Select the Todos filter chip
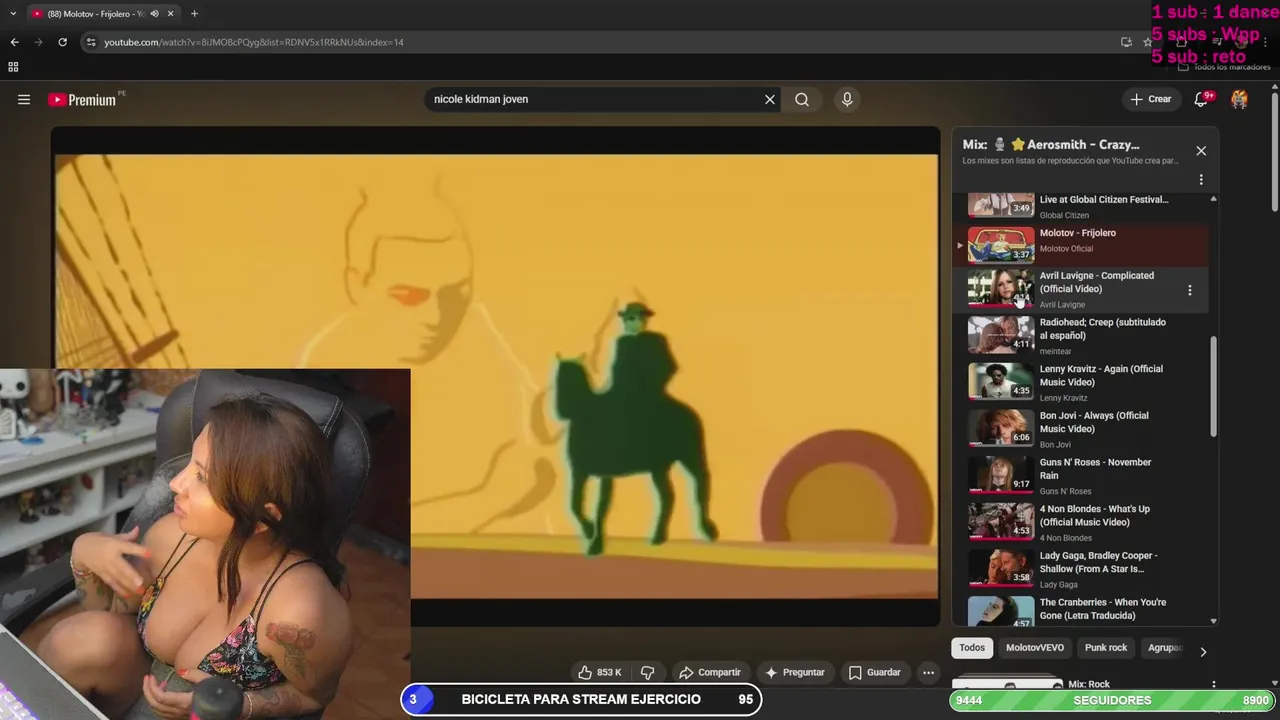This screenshot has width=1280, height=720. (x=972, y=648)
